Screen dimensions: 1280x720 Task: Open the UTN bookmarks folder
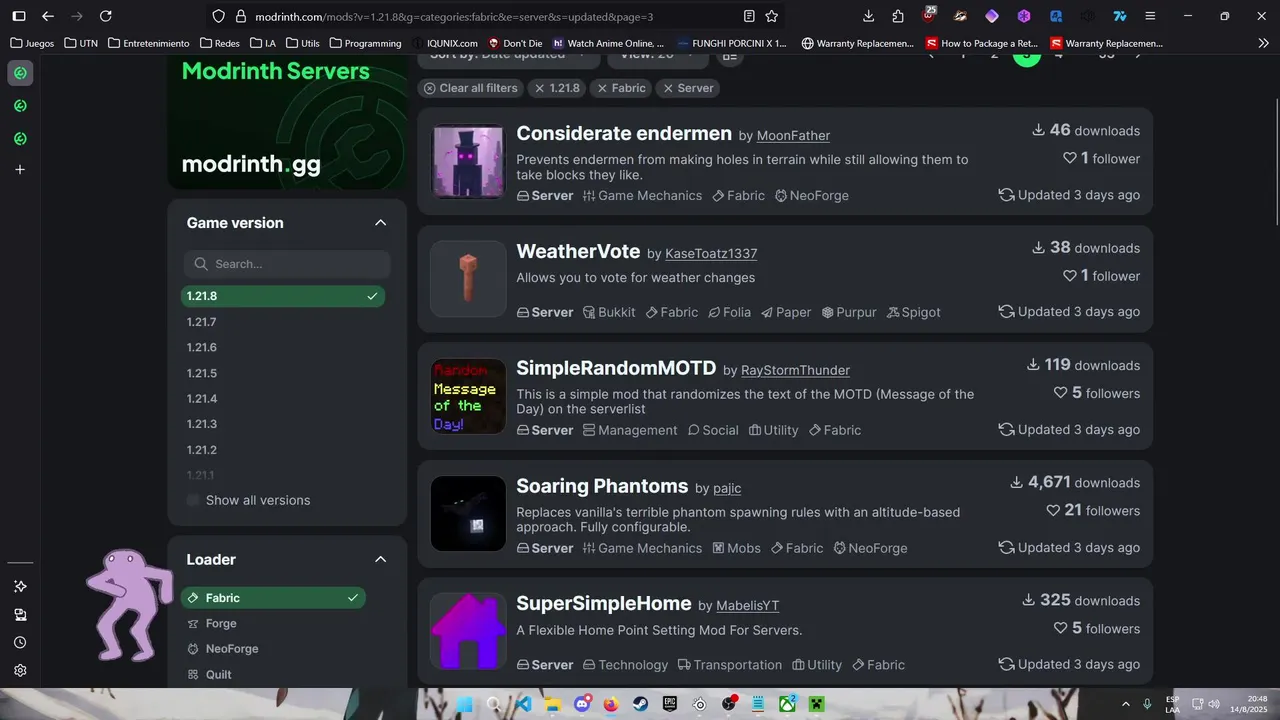tap(81, 43)
